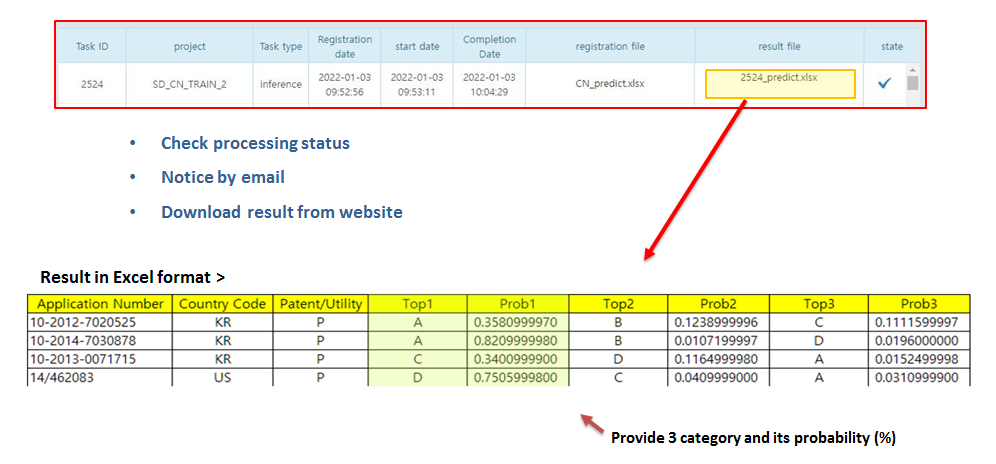This screenshot has height=464, width=996.
Task: Click 'Provide 3 category and its probability' note
Action: click(753, 438)
